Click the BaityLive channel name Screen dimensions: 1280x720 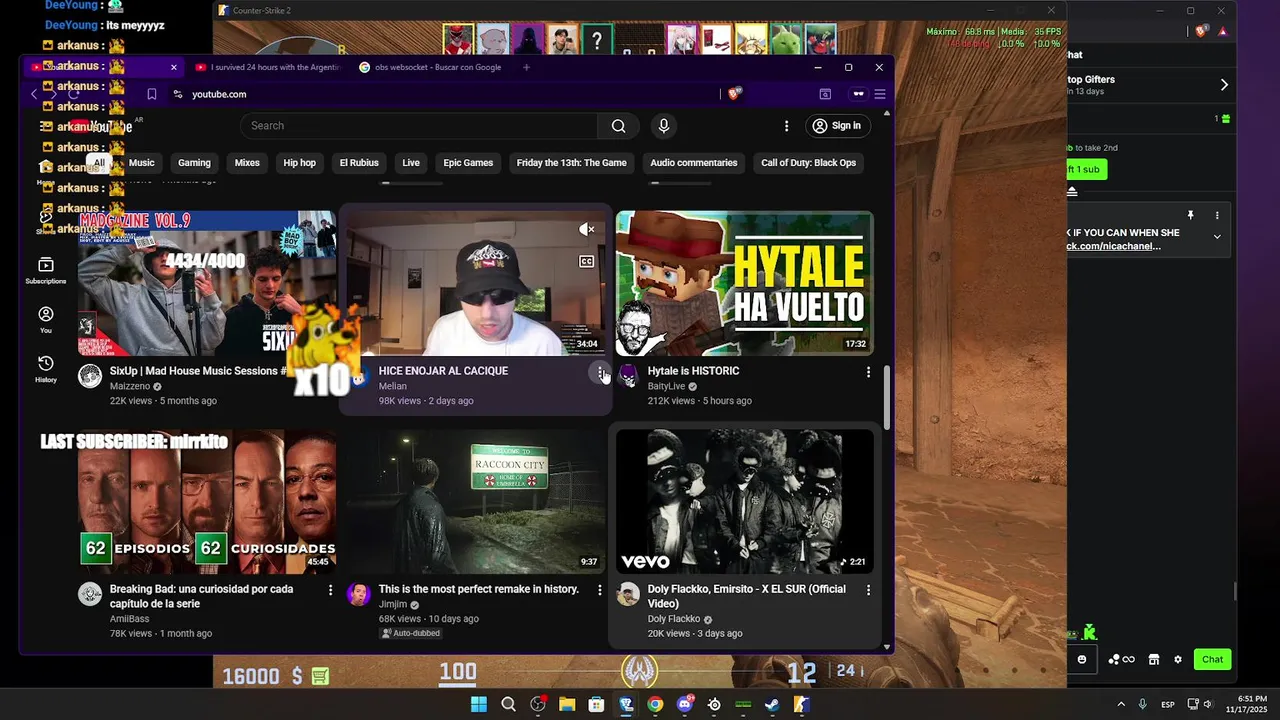click(x=666, y=386)
